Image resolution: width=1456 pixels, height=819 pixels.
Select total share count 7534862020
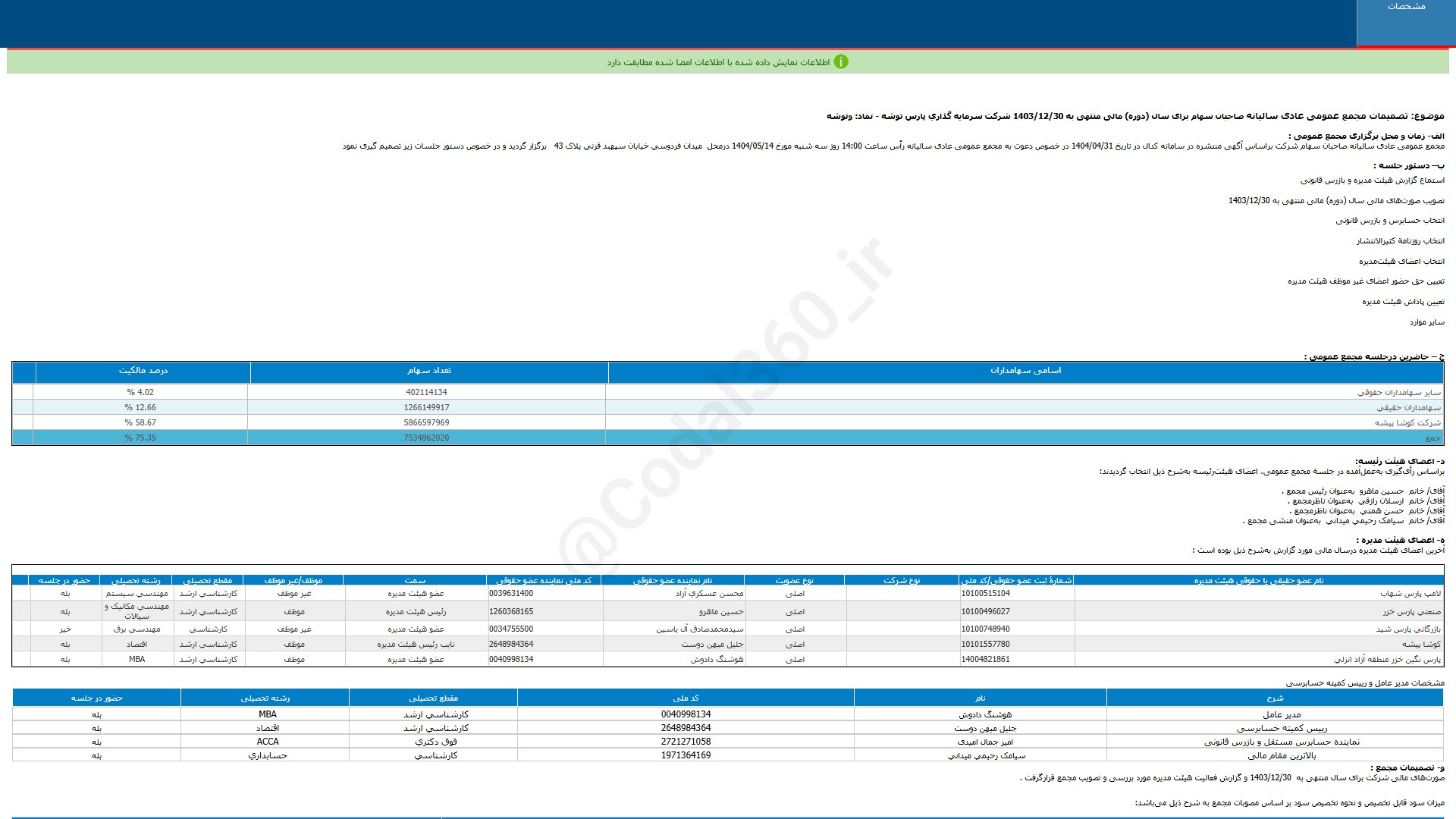426,438
